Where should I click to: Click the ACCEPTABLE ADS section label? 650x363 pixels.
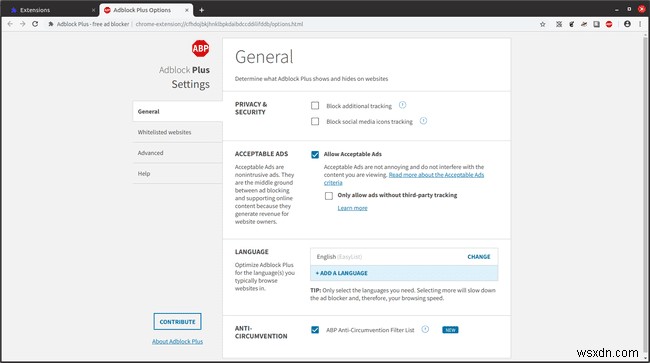pos(261,154)
